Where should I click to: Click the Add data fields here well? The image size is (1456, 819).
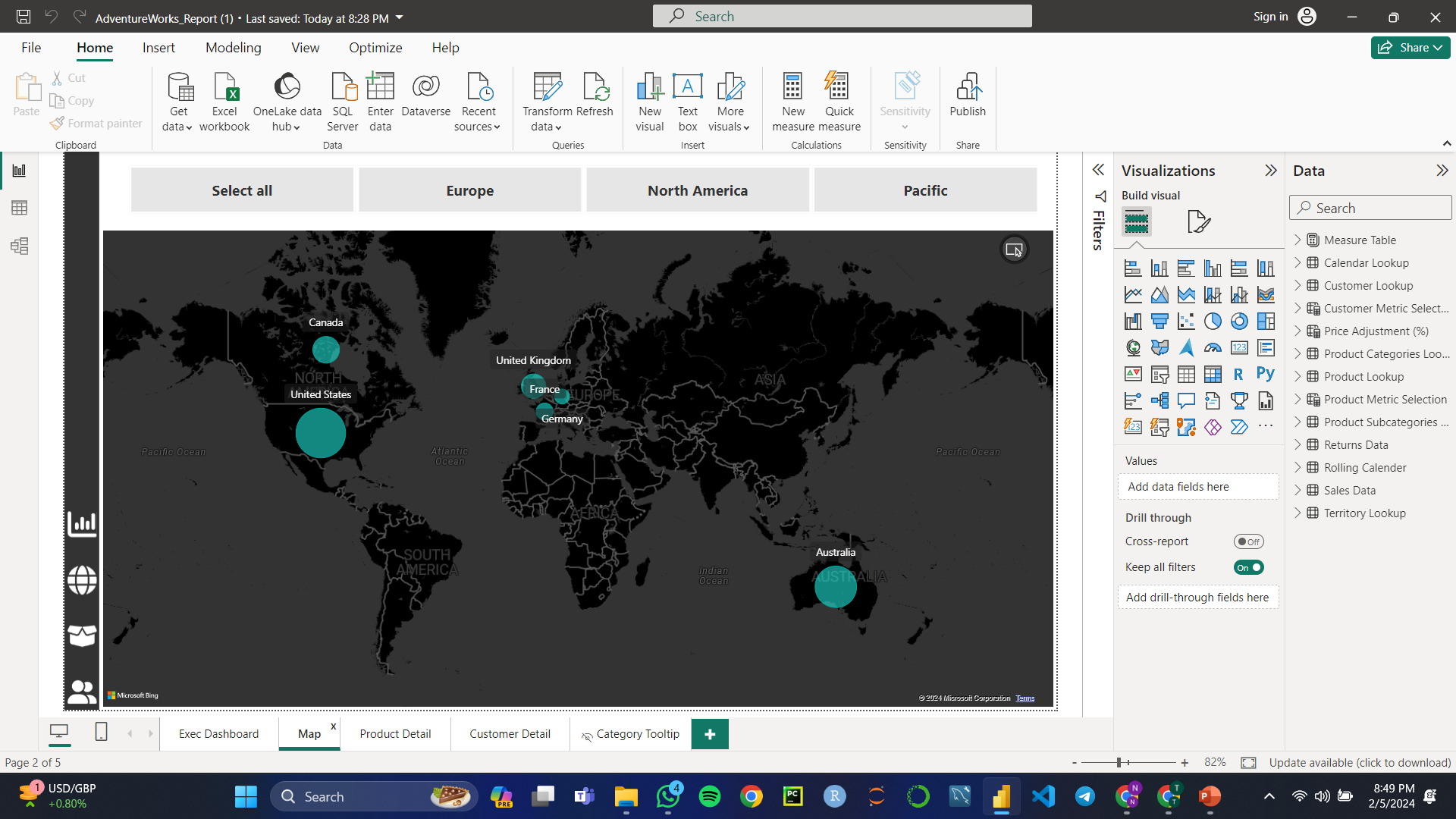1198,487
